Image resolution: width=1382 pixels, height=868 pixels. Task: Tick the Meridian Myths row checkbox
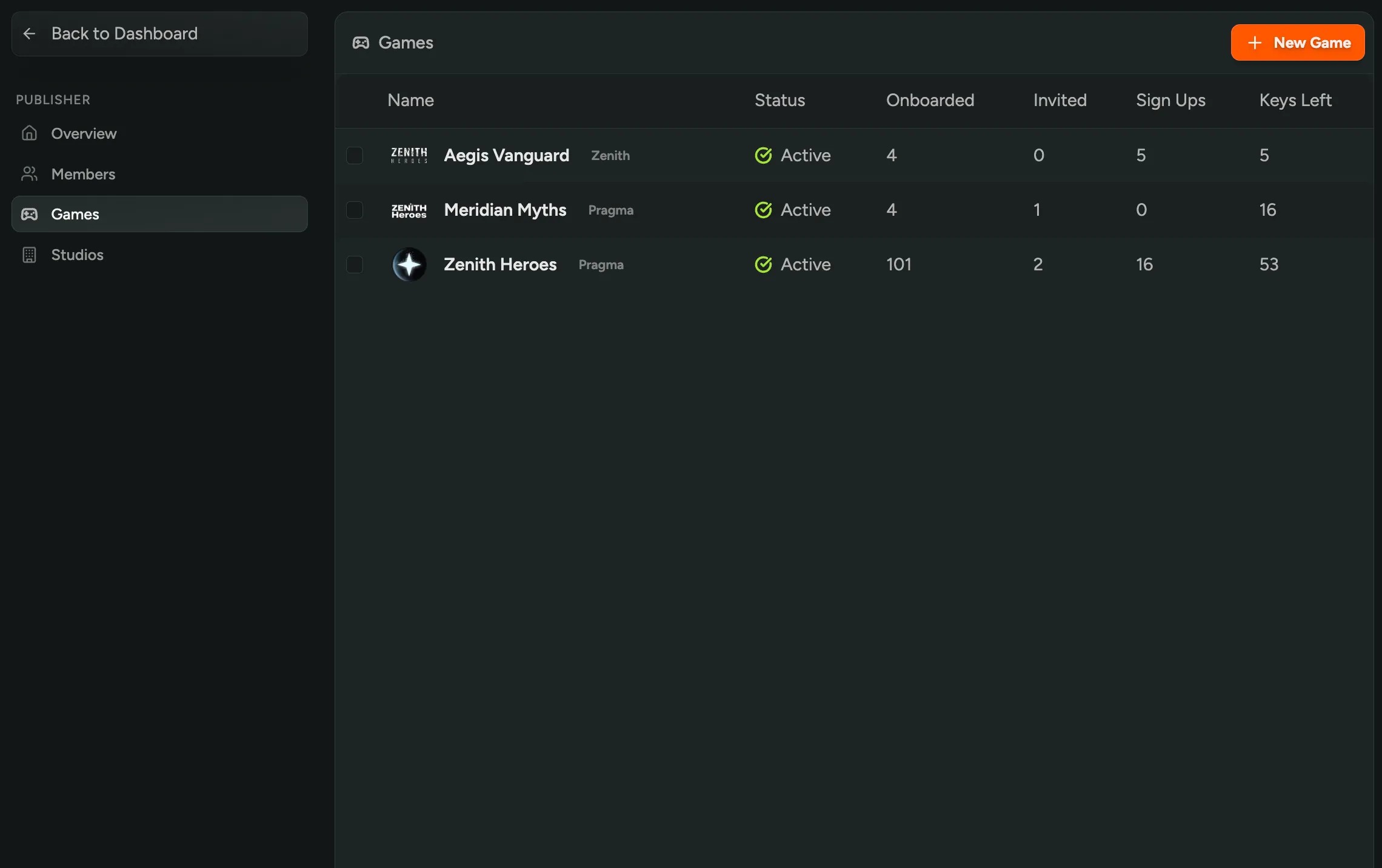tap(355, 210)
